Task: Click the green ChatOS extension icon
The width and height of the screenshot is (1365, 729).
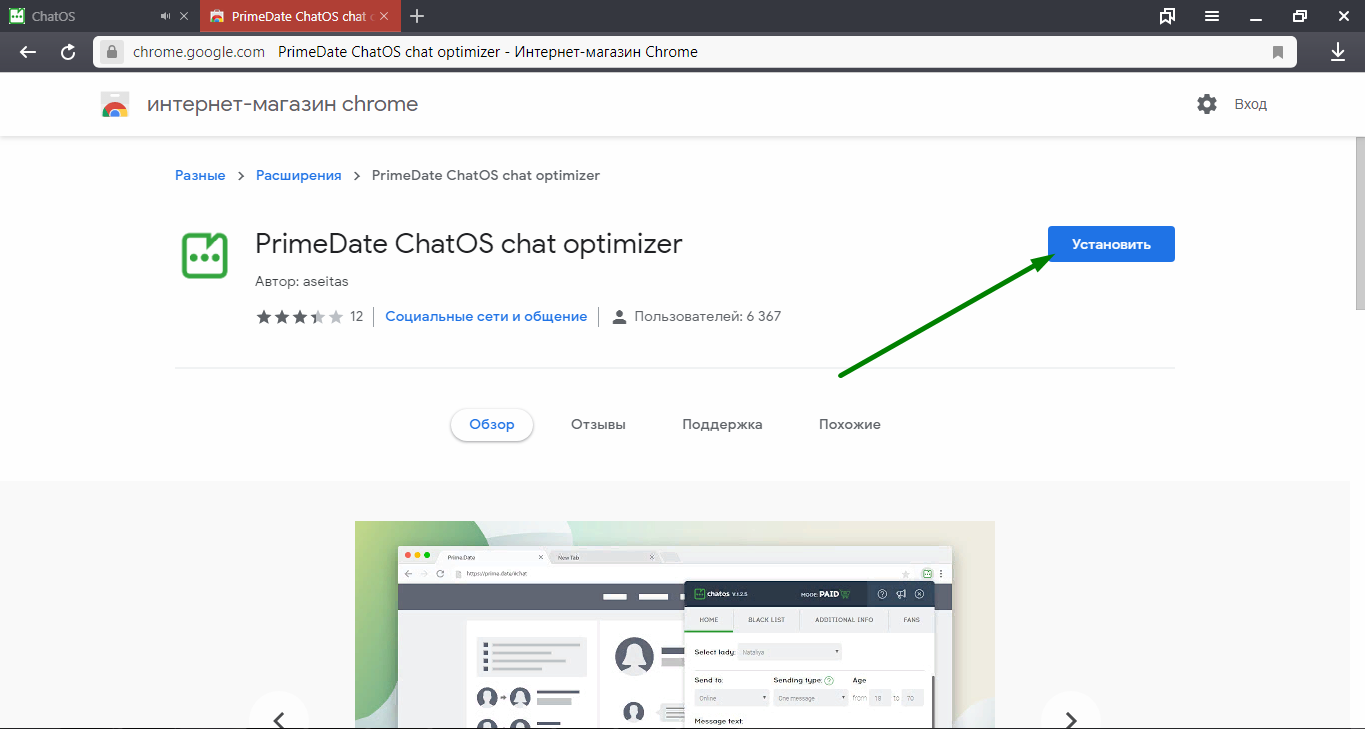Action: coord(205,255)
